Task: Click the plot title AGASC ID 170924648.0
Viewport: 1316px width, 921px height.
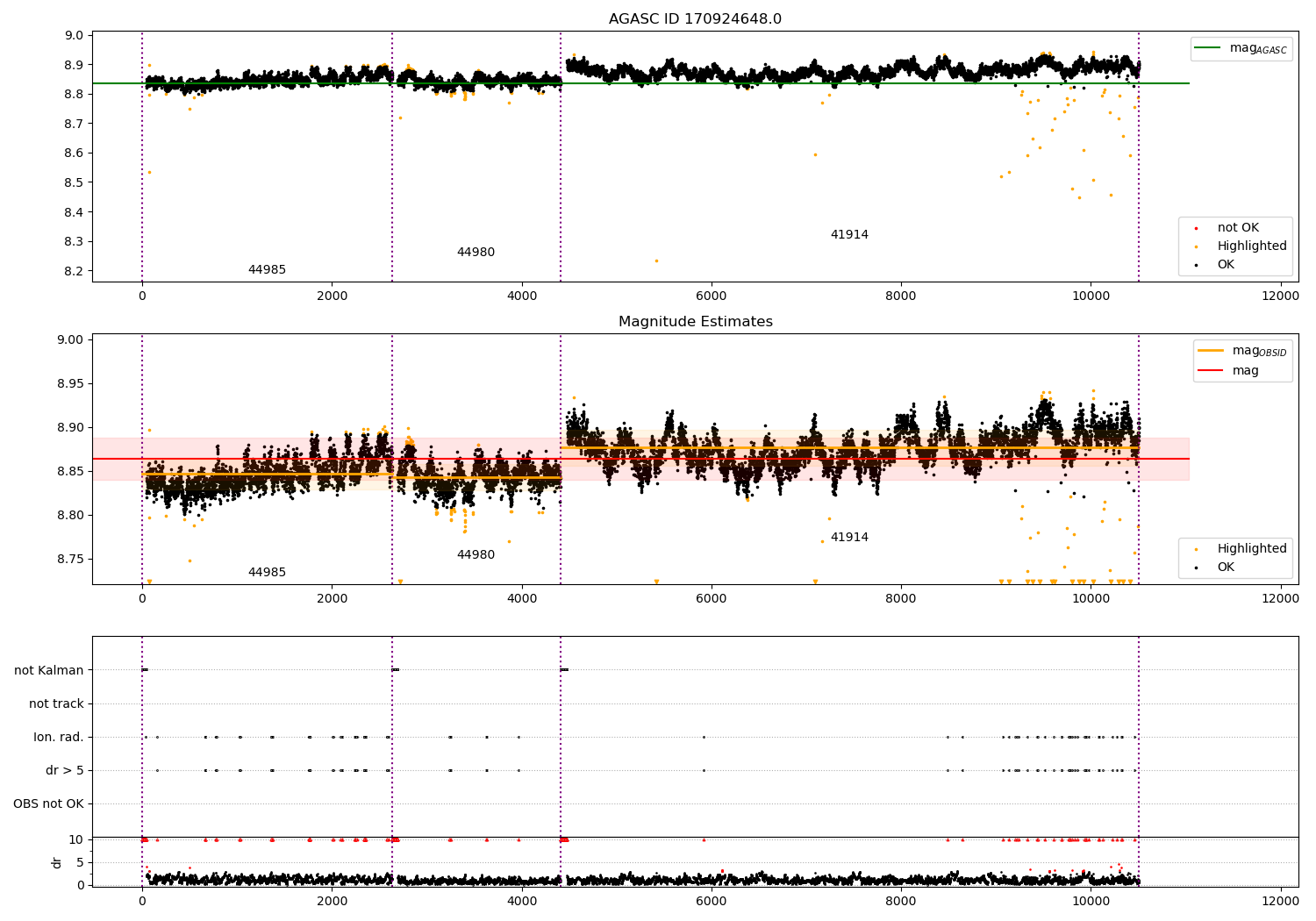Action: (x=695, y=18)
